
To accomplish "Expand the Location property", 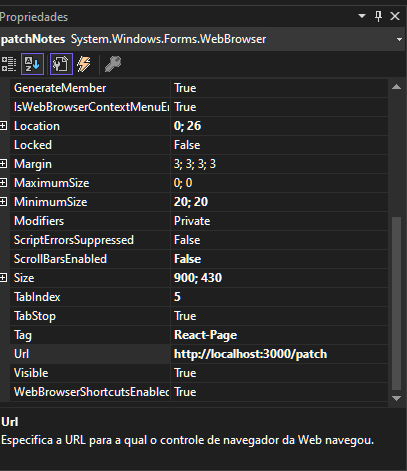I will 3,126.
